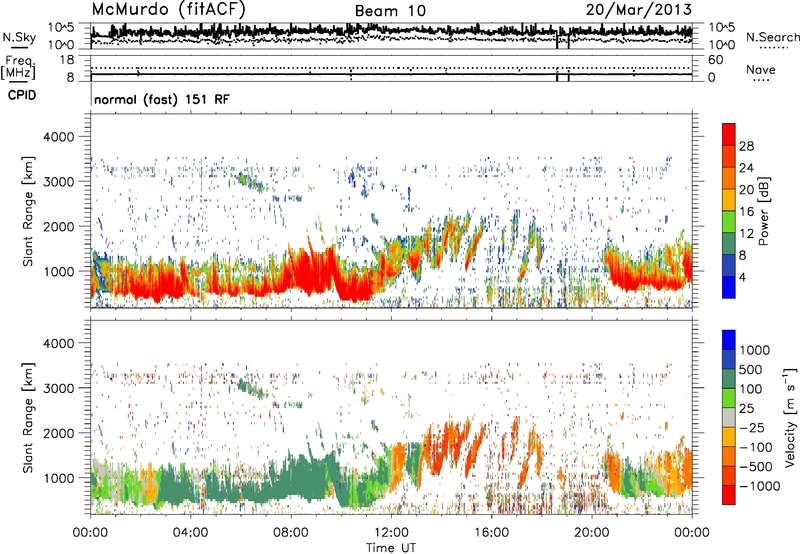The height and width of the screenshot is (554, 800).
Task: Select the Slant Range label of velocity panel
Action: click(28, 418)
